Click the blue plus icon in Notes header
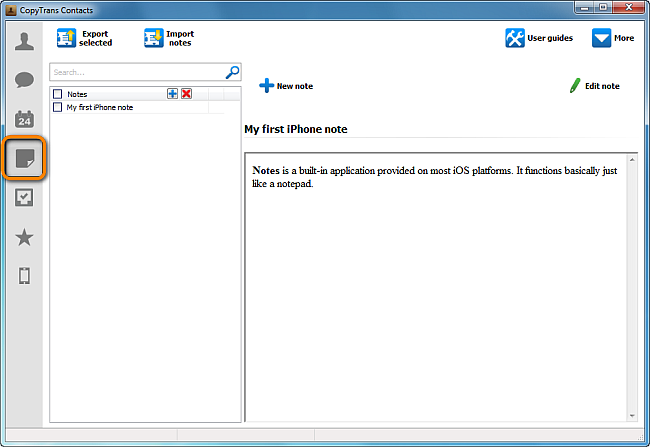Screen dimensions: 650x447 [173, 94]
